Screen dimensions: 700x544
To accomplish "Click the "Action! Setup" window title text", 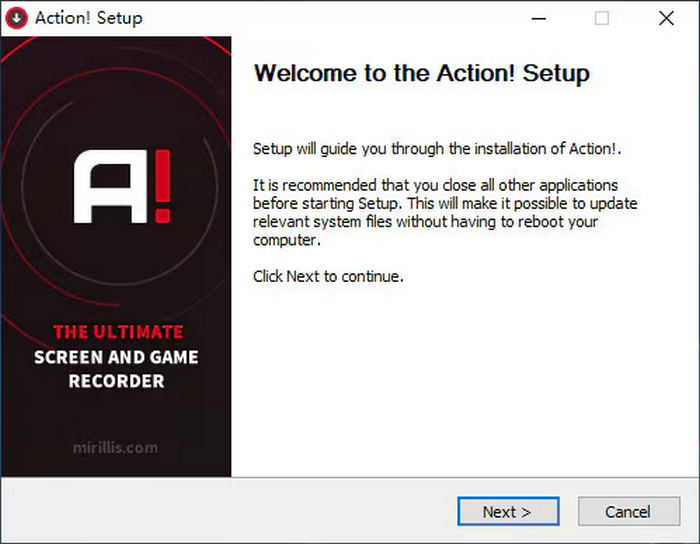I will [89, 18].
